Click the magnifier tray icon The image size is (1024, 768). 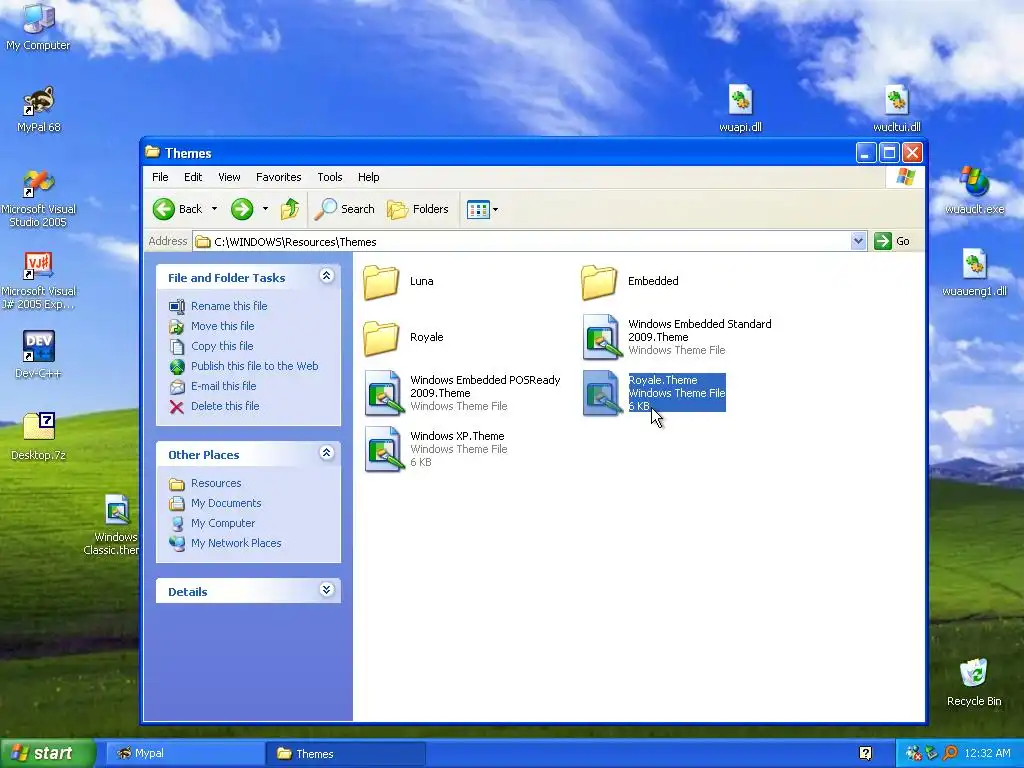pos(950,754)
